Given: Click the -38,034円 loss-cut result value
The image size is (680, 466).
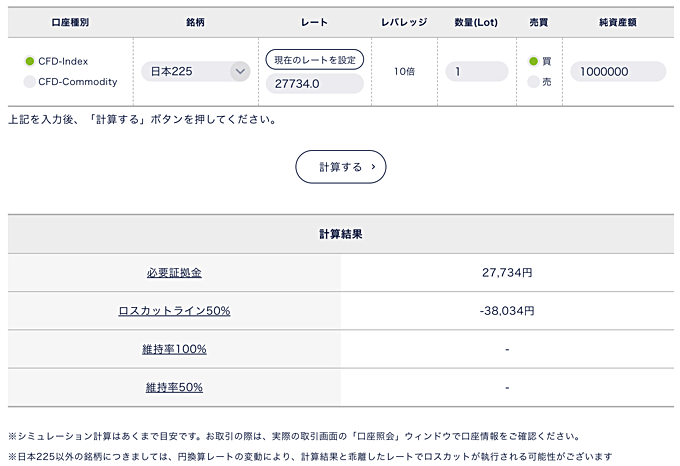Looking at the screenshot, I should tap(507, 311).
